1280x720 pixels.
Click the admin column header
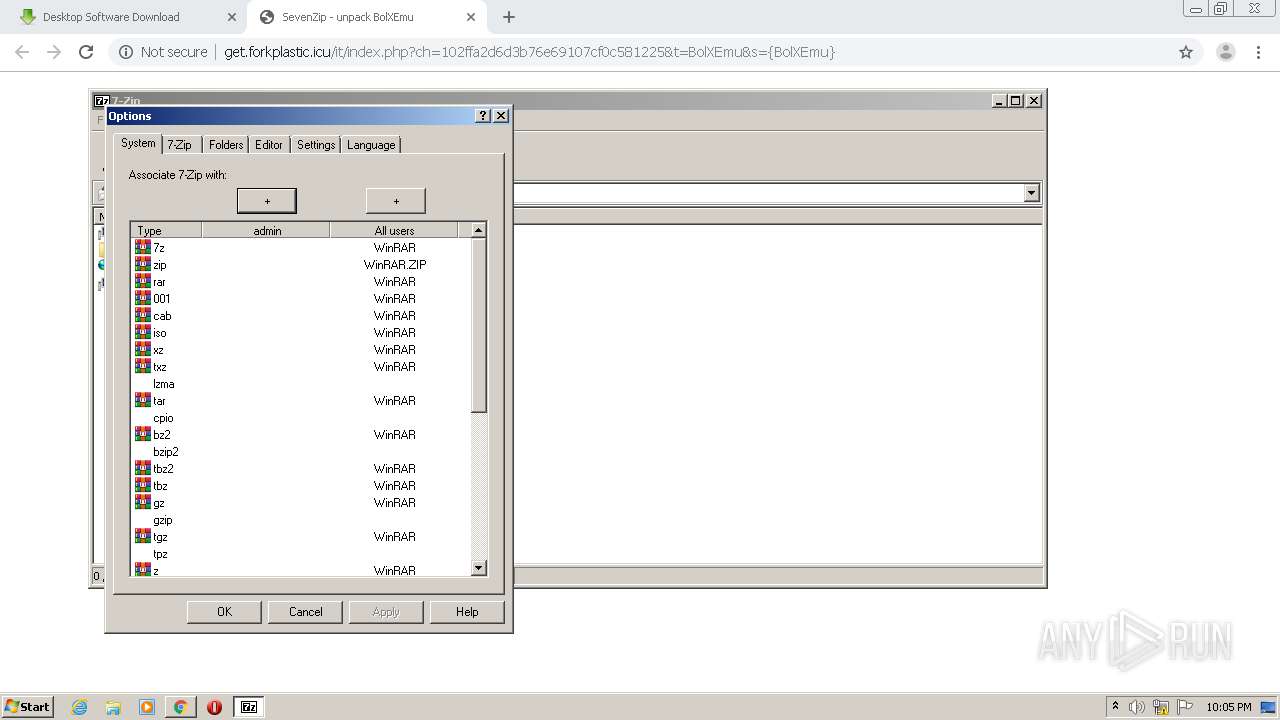pos(266,230)
